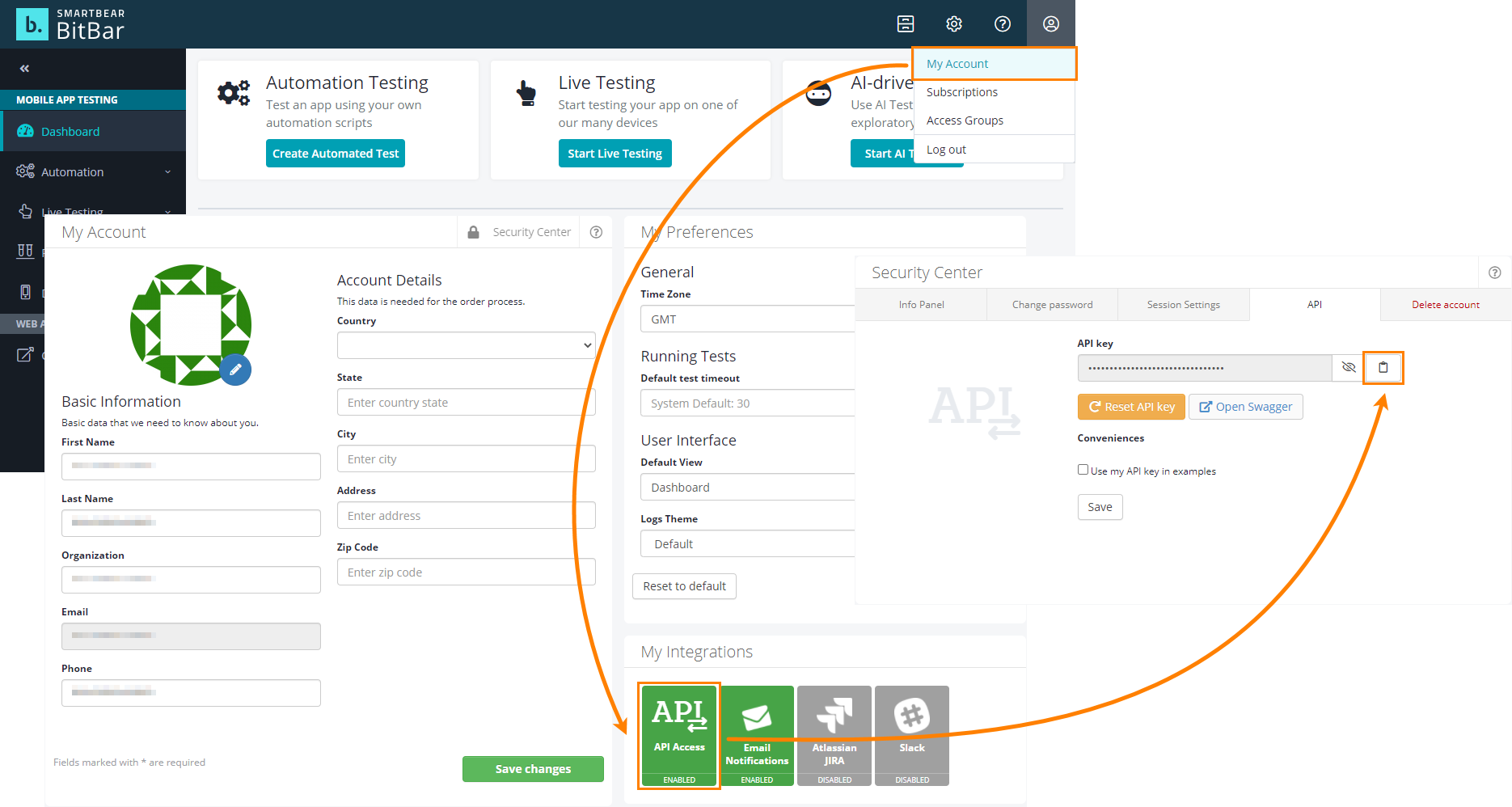Click the Dashboard gauge icon in sidebar

25,131
